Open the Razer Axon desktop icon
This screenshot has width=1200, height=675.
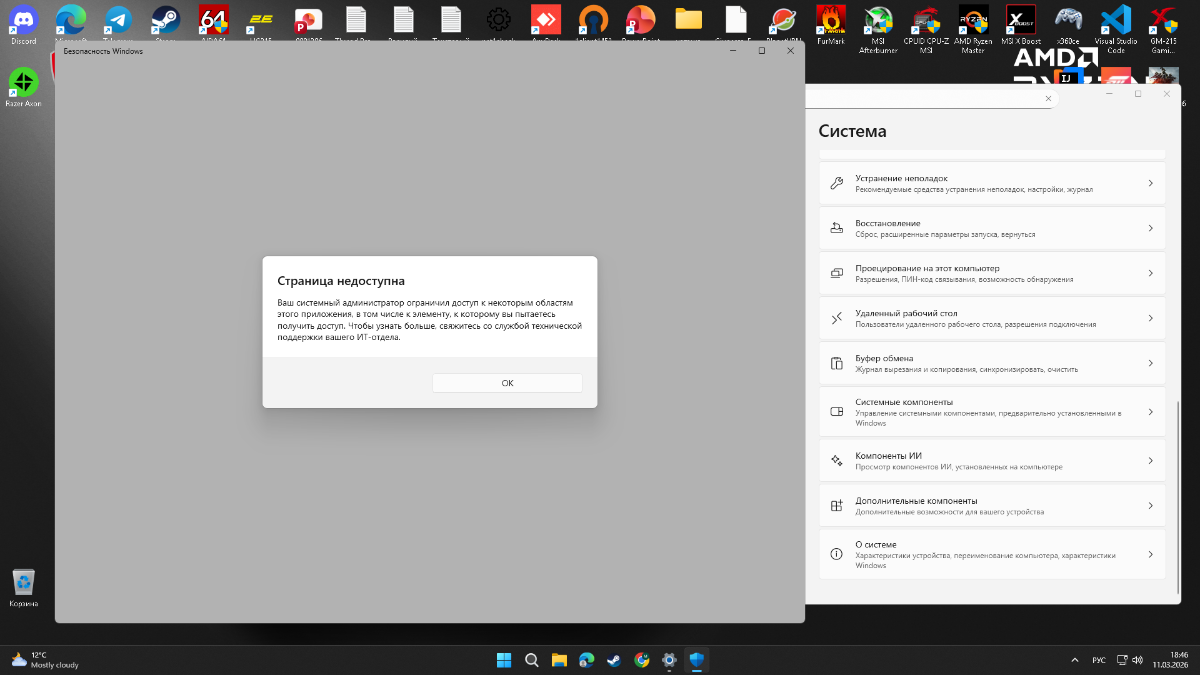tap(24, 84)
